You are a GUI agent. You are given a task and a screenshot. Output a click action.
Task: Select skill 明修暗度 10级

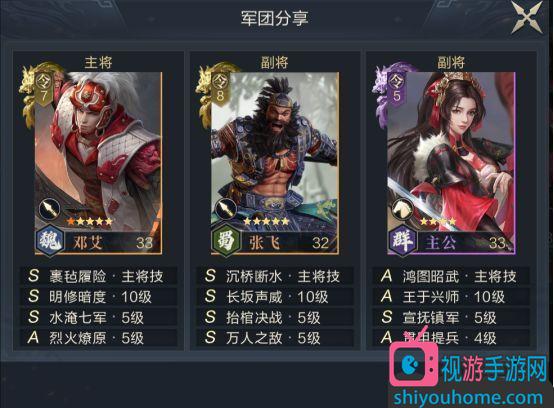99,297
